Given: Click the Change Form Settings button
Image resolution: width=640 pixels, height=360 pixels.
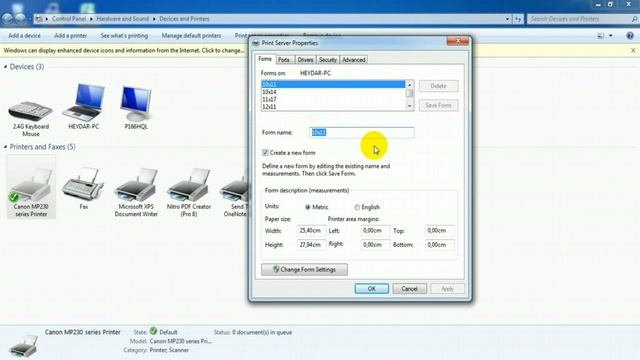Looking at the screenshot, I should point(304,269).
